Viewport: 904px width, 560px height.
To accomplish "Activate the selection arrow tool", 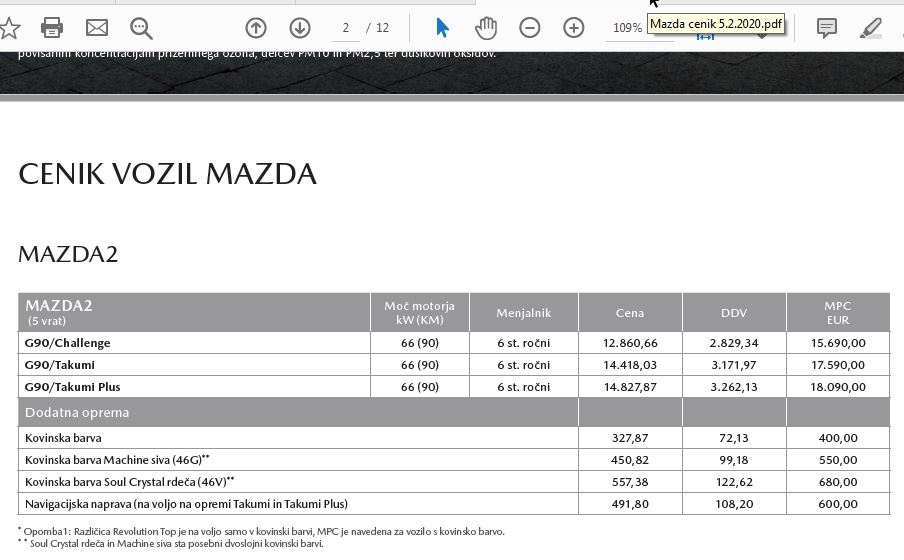I will tap(442, 28).
